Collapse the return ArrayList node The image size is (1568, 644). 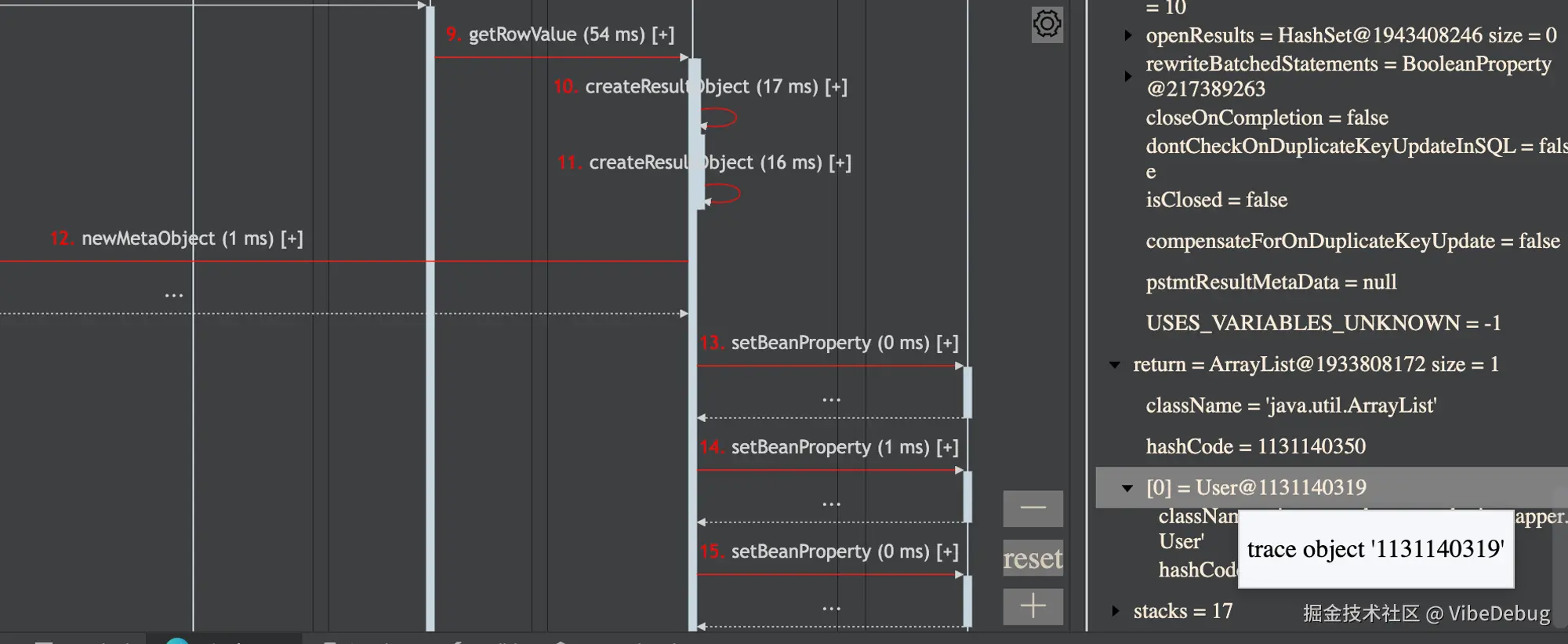1115,365
